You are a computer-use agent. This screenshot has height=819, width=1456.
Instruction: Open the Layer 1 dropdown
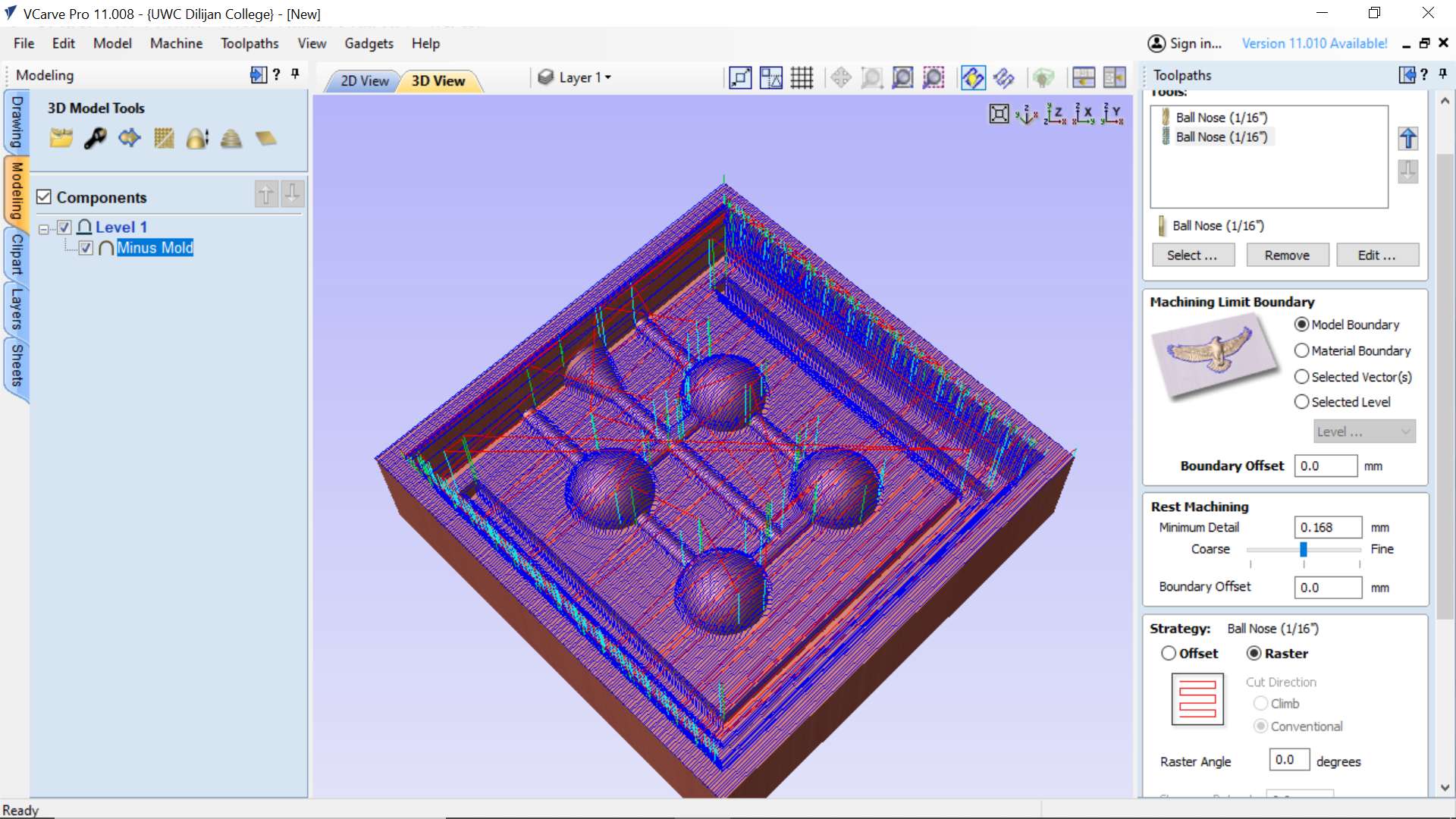point(584,77)
